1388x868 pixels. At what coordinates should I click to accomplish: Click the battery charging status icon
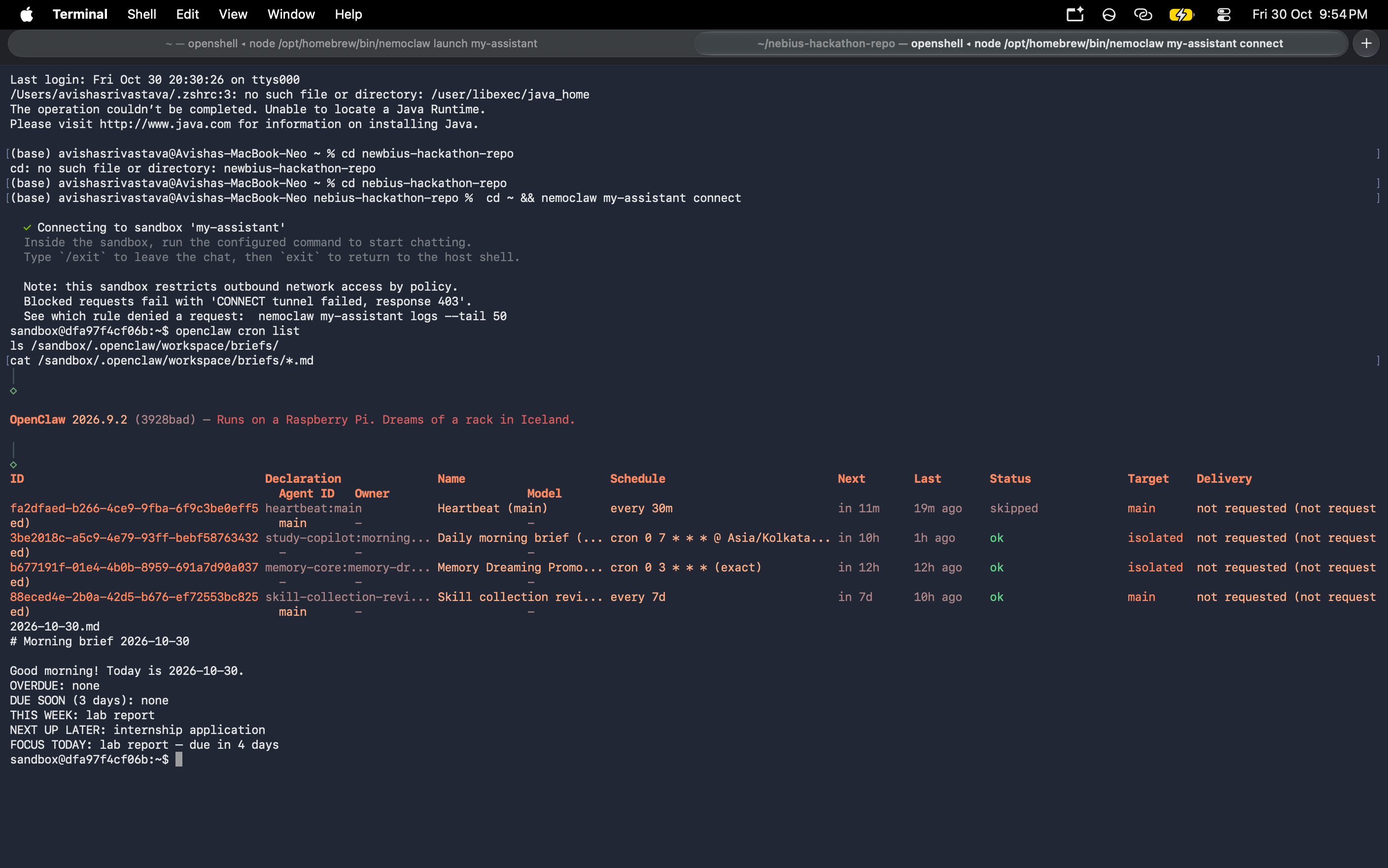(1181, 14)
